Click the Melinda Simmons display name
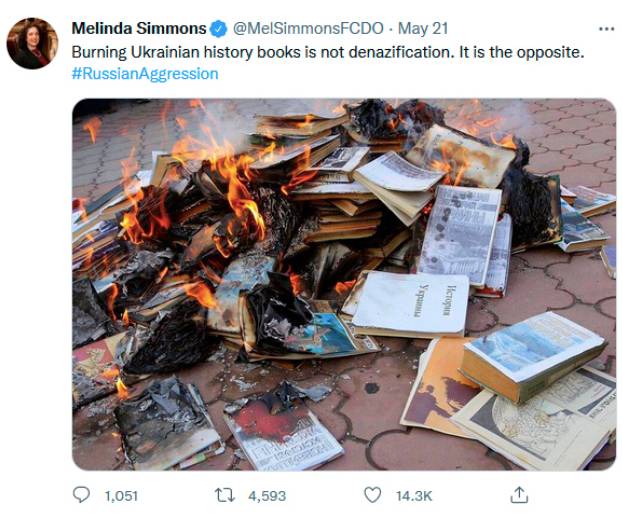Screen dimensions: 622x515 click(x=139, y=29)
